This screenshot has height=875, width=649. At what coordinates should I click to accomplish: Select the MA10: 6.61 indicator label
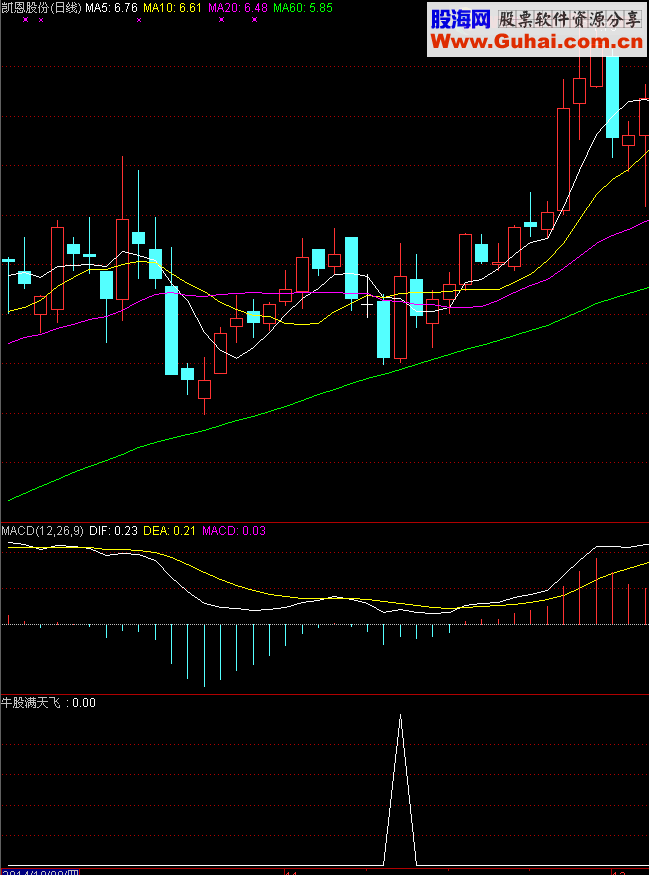coord(172,8)
